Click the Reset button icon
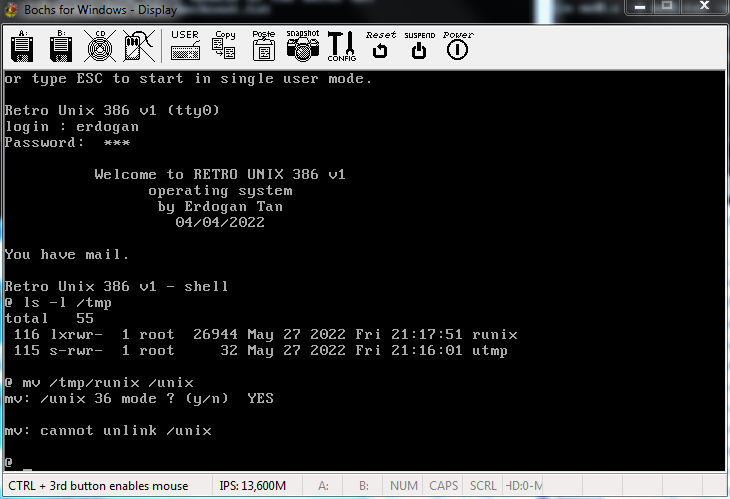Screen dimensions: 730x499 [x=380, y=45]
